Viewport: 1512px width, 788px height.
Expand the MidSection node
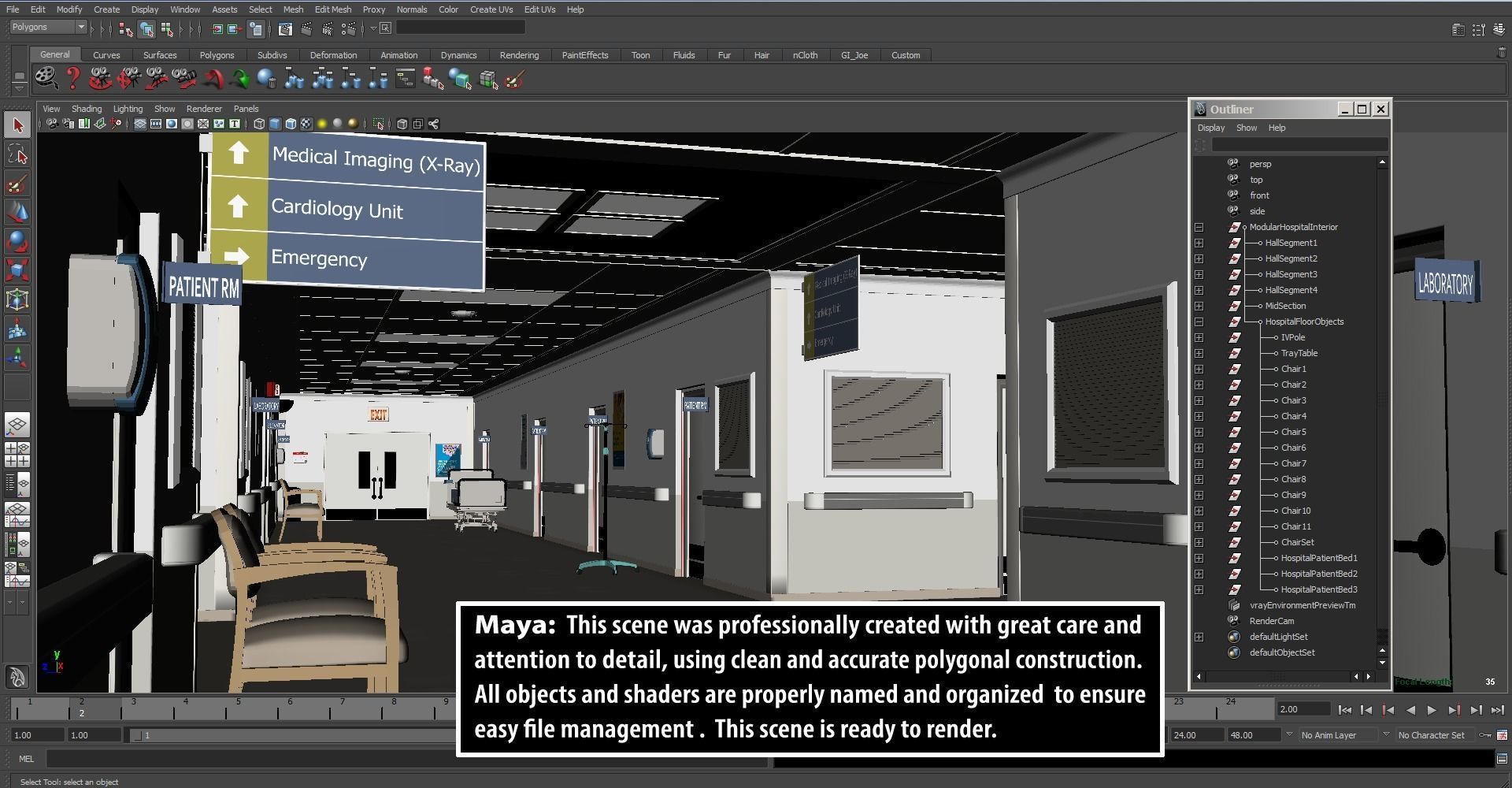[x=1199, y=306]
